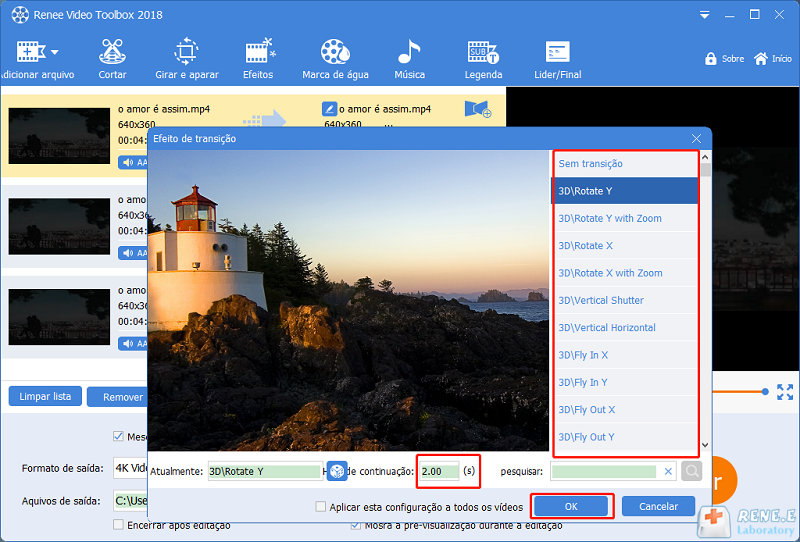This screenshot has width=800, height=542.
Task: Toggle the Mostra a pré-visualização checkbox
Action: 356,525
